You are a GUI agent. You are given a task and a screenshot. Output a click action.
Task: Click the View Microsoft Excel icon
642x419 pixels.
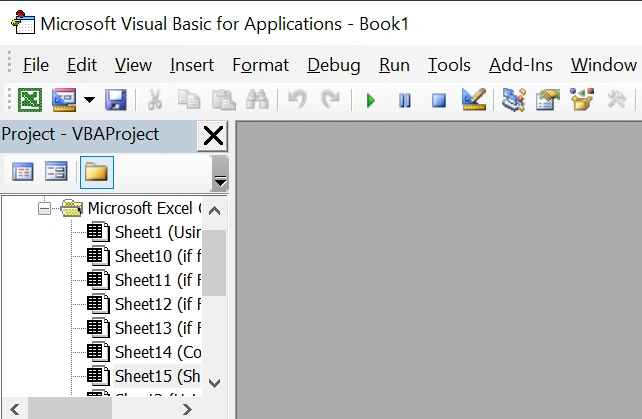tap(29, 100)
